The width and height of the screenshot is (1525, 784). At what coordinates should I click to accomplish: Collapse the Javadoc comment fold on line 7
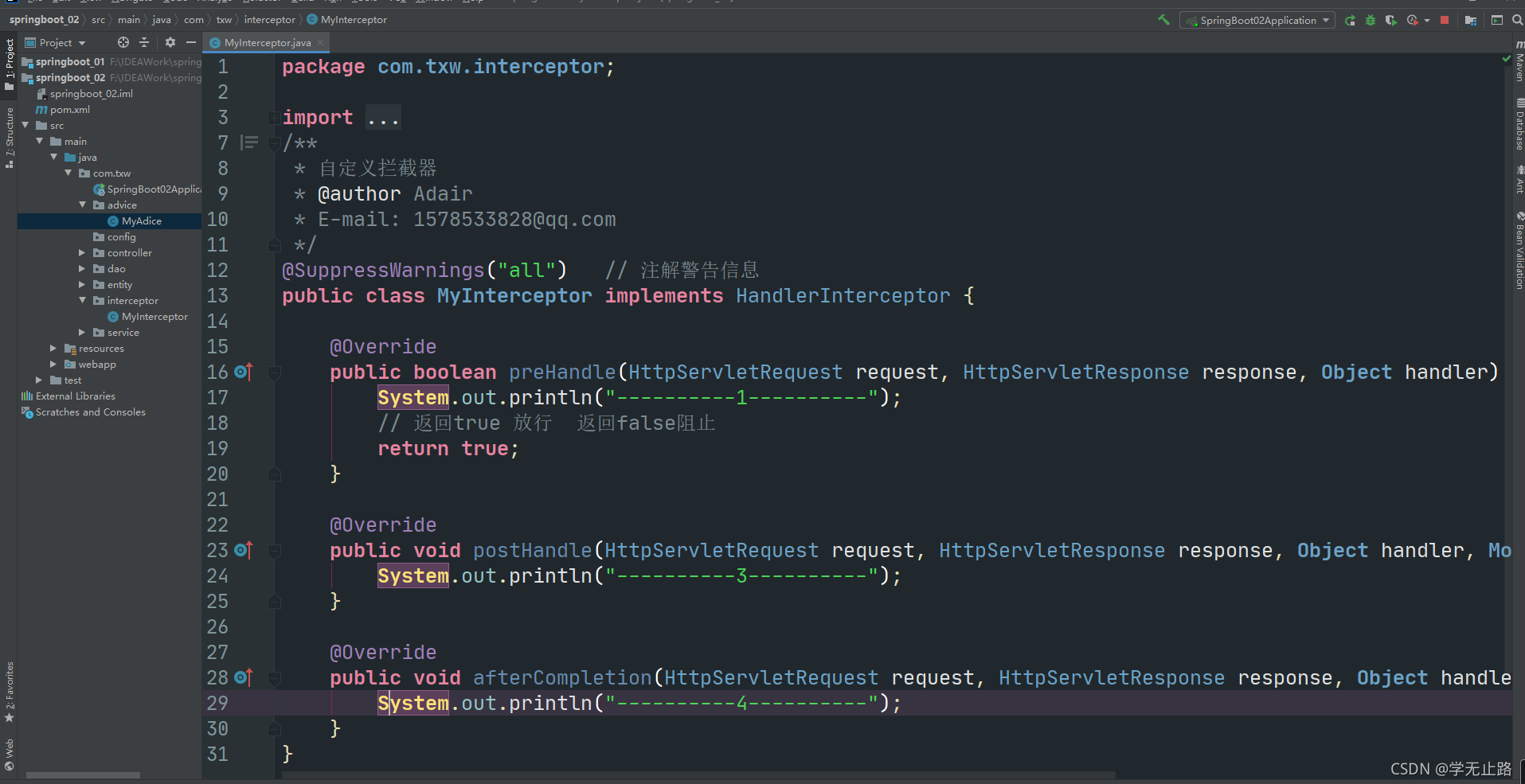point(275,143)
